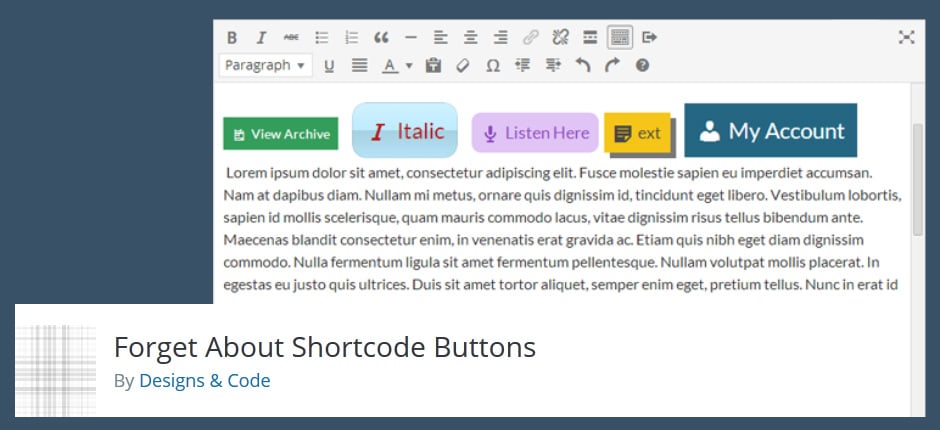Click the green View Archive button
Screen dimensions: 940x430
pyautogui.click(x=281, y=134)
